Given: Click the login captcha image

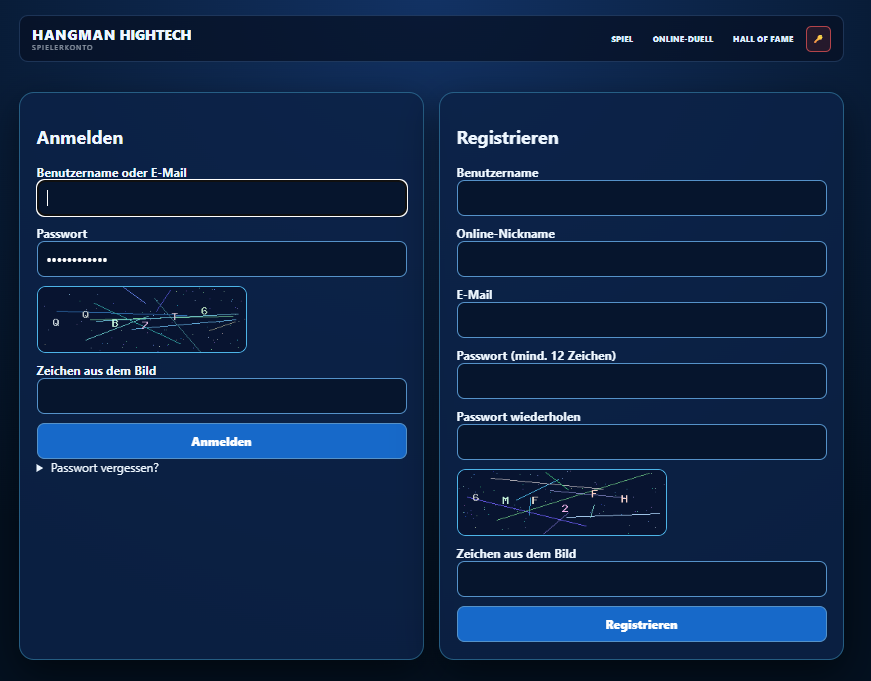Looking at the screenshot, I should 142,319.
